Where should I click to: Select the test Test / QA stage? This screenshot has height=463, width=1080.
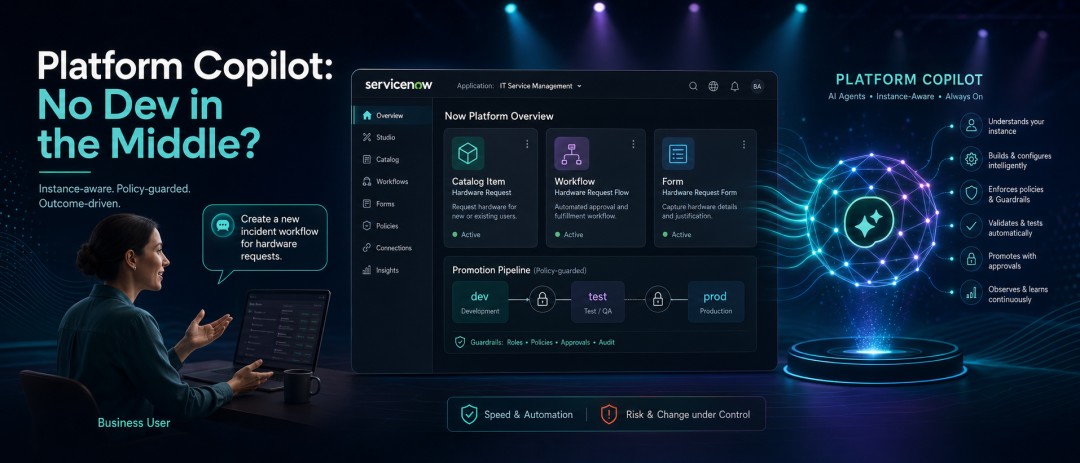pos(597,302)
